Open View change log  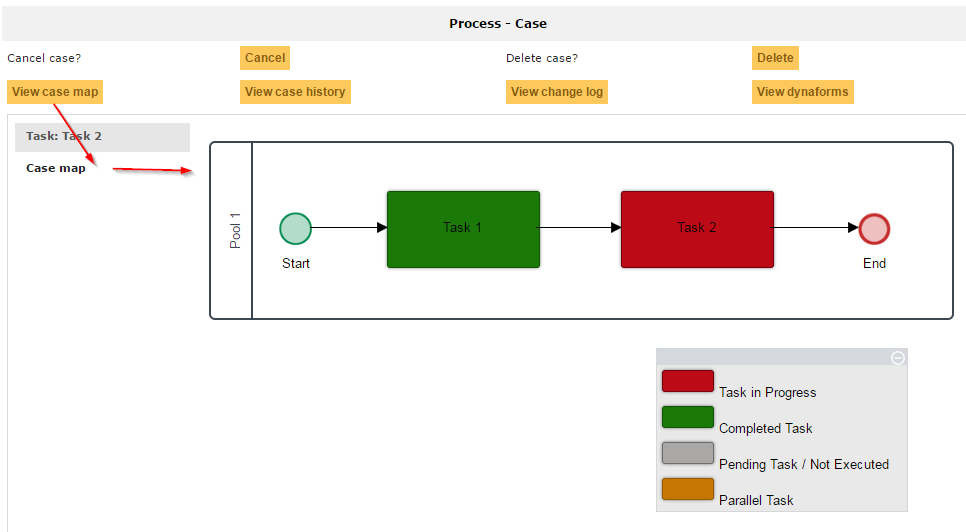coord(557,92)
